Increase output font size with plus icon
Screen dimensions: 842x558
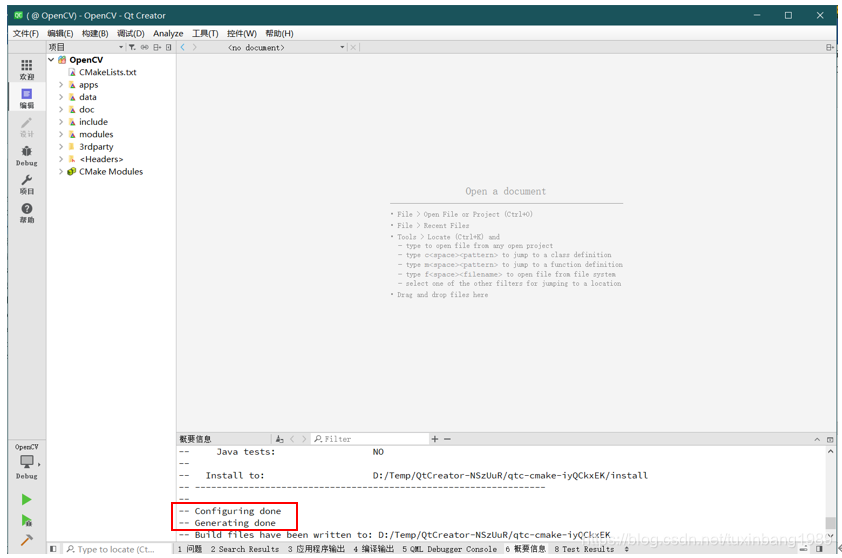[x=434, y=439]
